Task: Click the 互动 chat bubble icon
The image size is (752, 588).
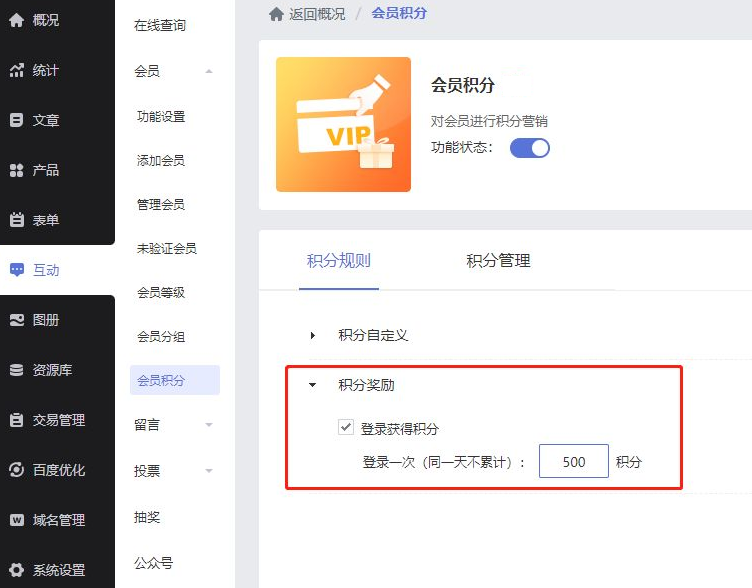Action: coord(16,270)
